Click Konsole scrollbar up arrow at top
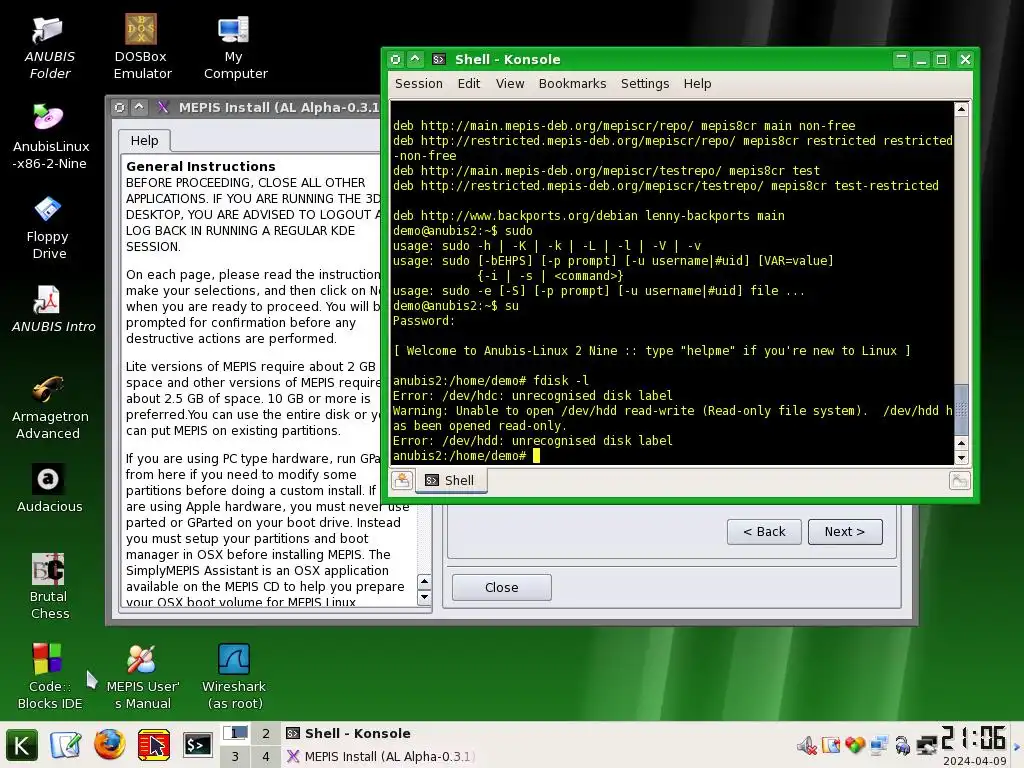The height and width of the screenshot is (768, 1024). coord(961,109)
